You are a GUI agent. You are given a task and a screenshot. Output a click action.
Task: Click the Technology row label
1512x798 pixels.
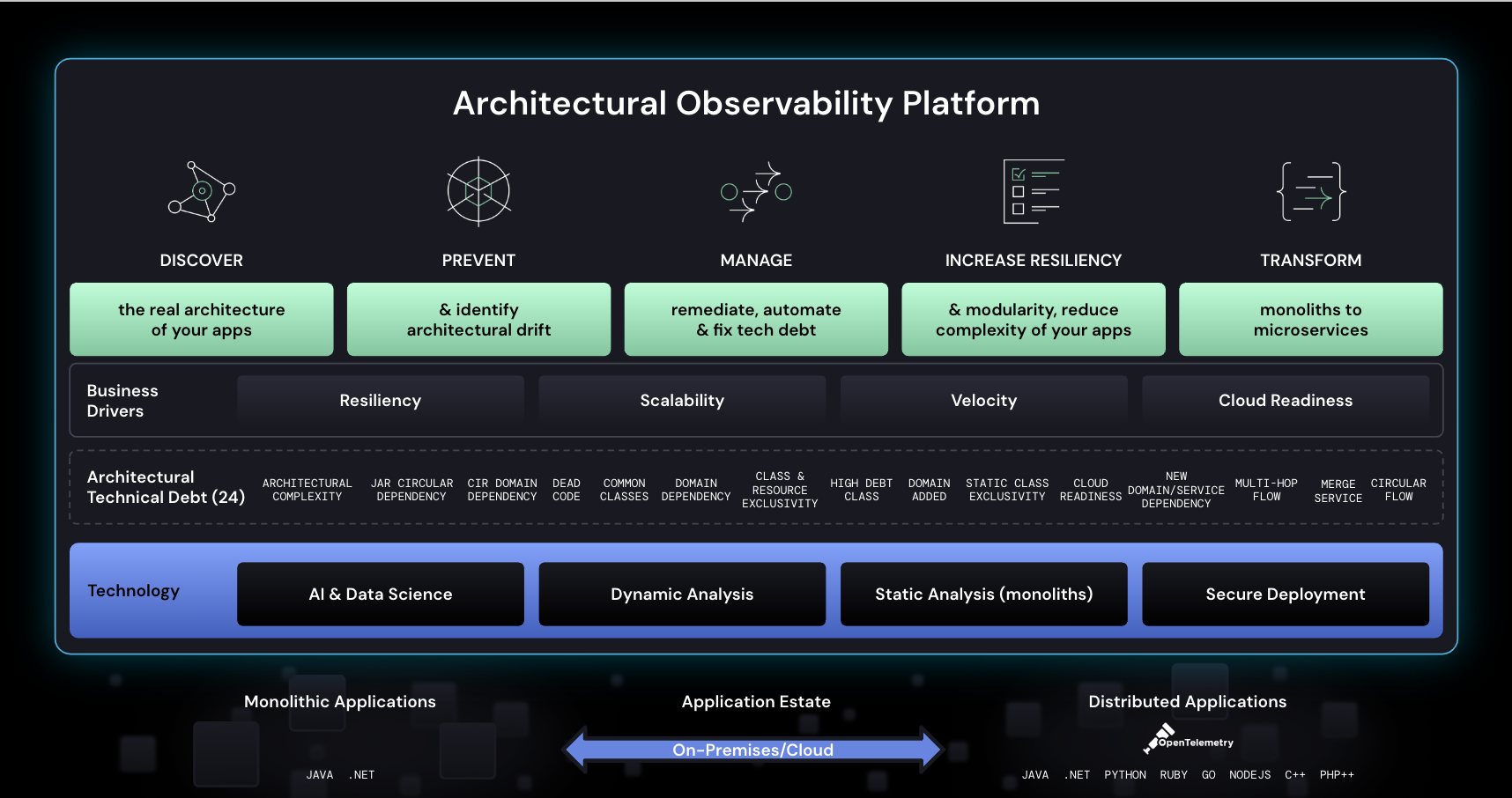[x=133, y=591]
